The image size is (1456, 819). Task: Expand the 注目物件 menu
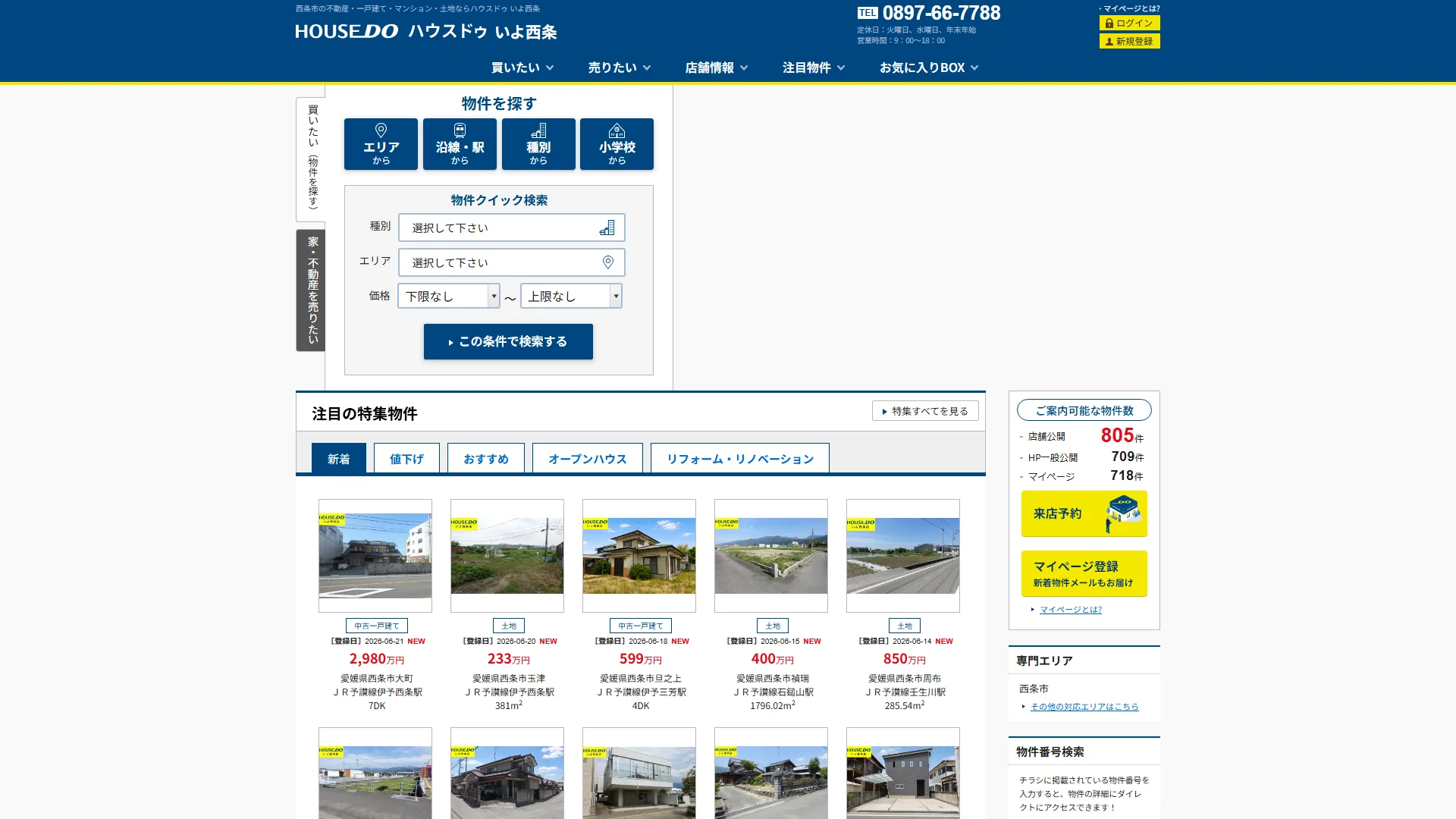pos(814,67)
